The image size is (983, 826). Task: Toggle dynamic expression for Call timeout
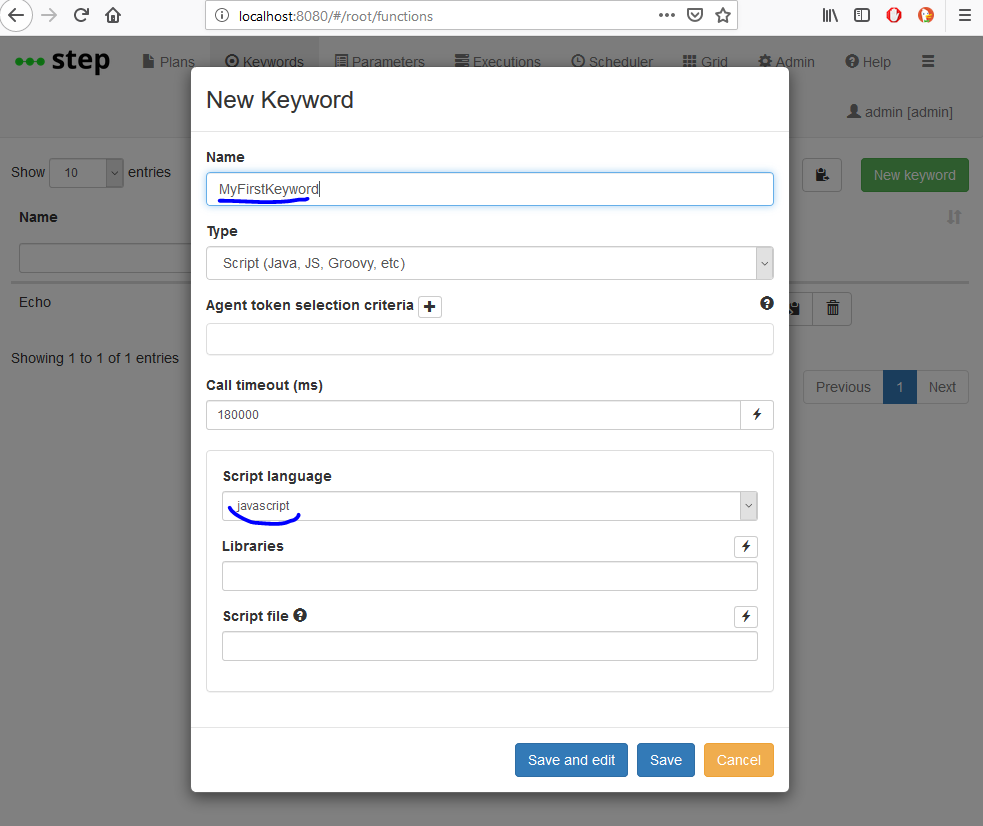click(757, 415)
